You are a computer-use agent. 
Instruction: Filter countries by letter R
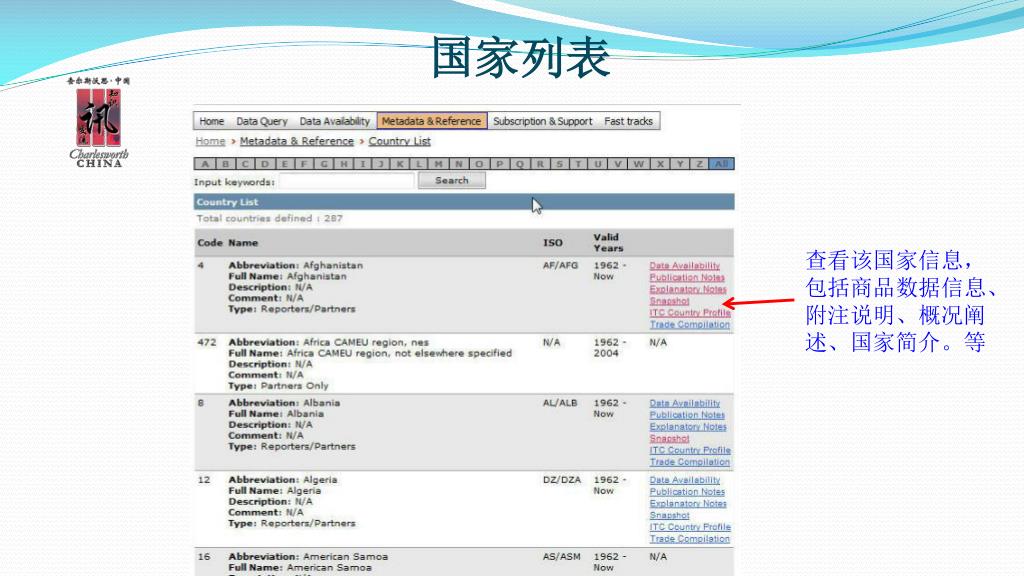[540, 164]
